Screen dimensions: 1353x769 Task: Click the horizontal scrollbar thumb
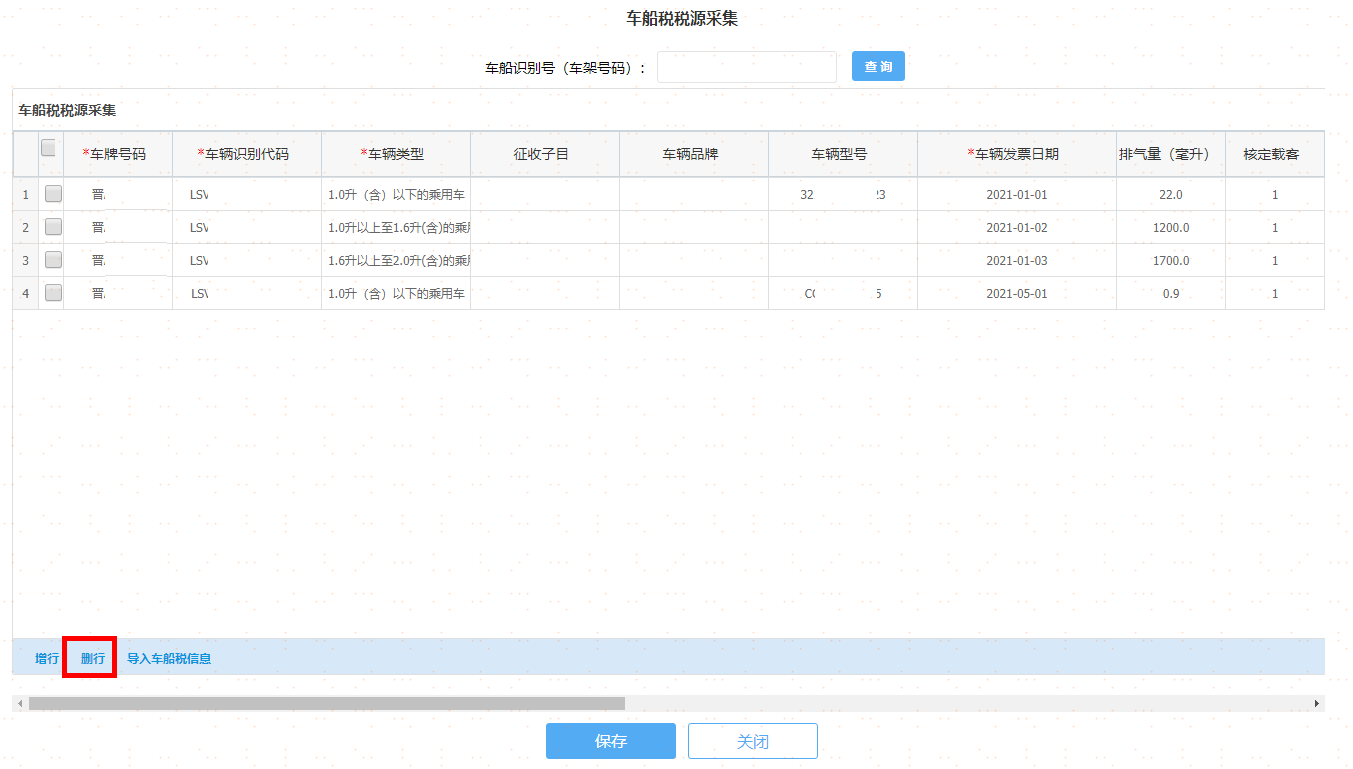point(327,704)
